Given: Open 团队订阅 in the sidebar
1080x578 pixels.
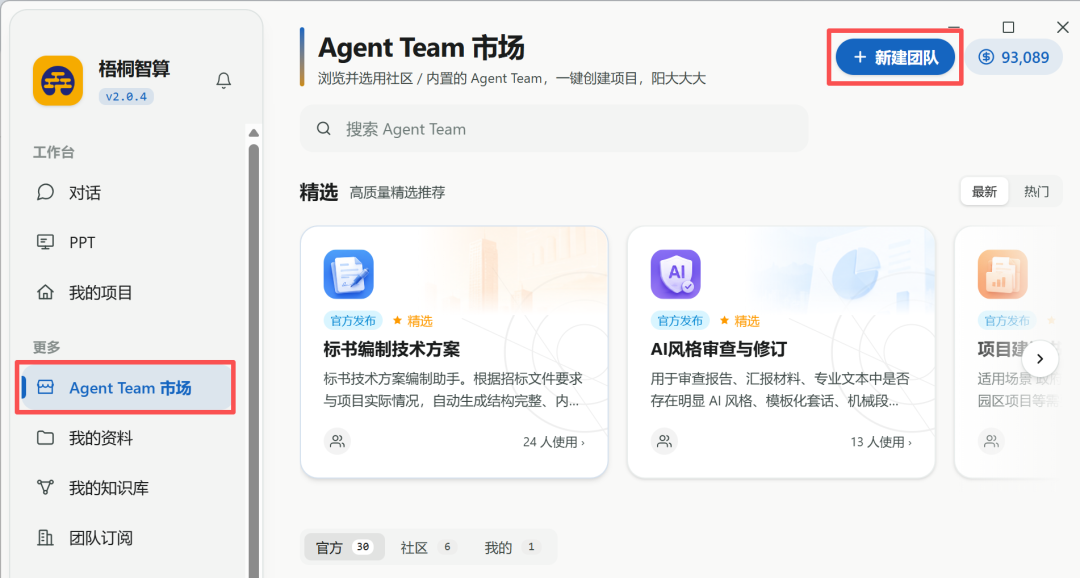Looking at the screenshot, I should (x=125, y=538).
